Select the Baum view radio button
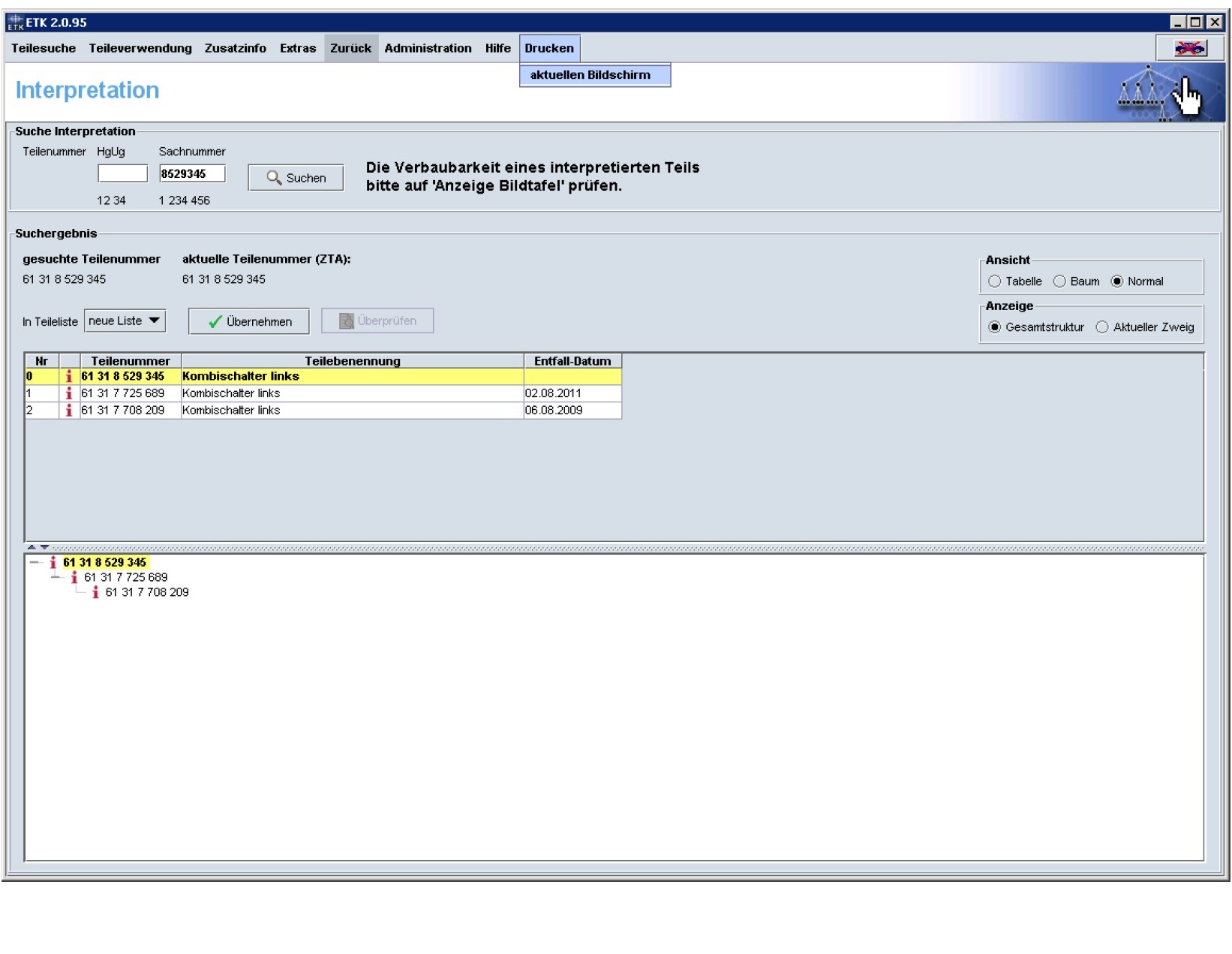The image size is (1232, 954). point(1059,281)
